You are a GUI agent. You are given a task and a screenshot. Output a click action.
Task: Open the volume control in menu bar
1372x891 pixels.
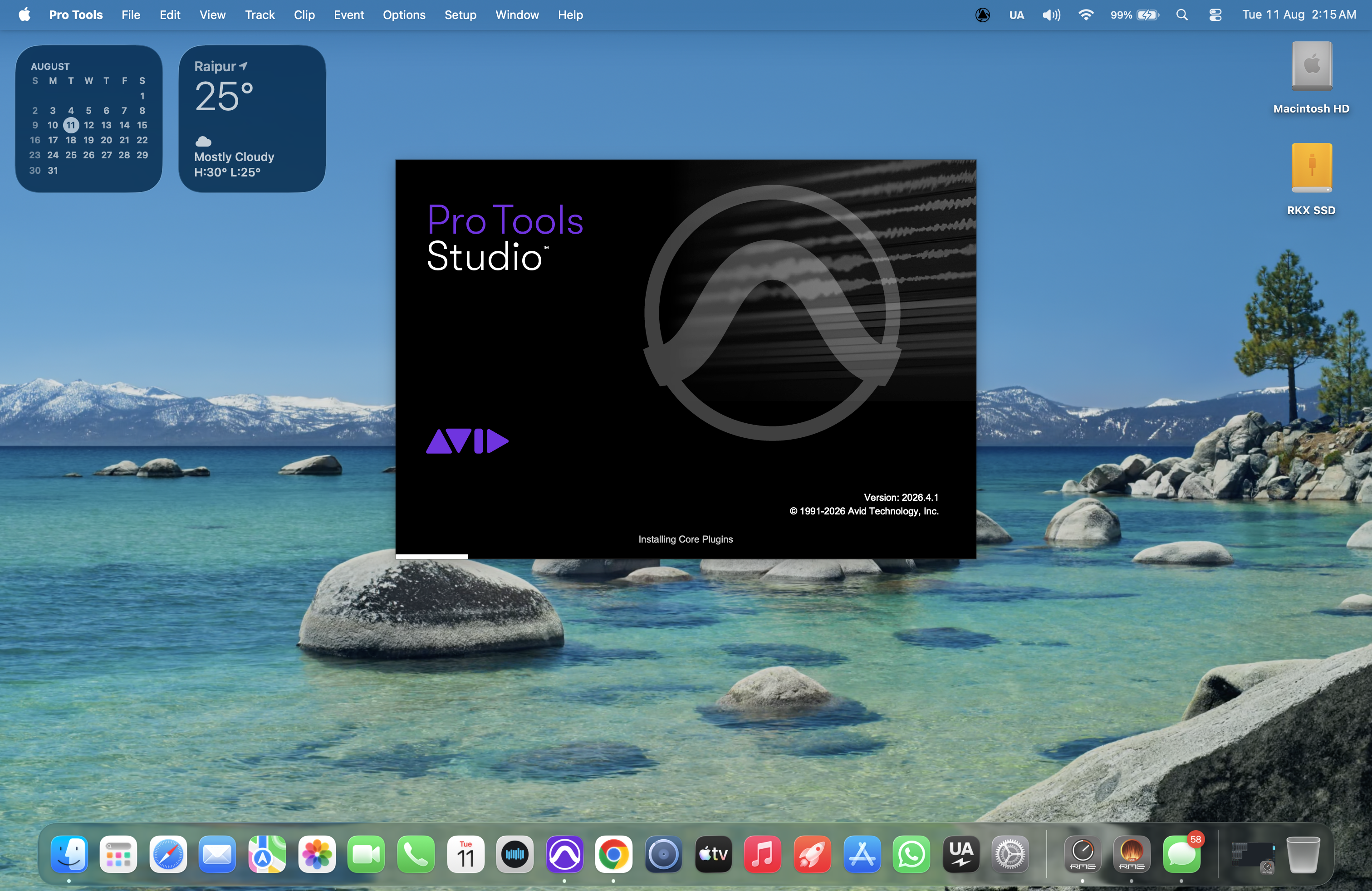tap(1052, 15)
